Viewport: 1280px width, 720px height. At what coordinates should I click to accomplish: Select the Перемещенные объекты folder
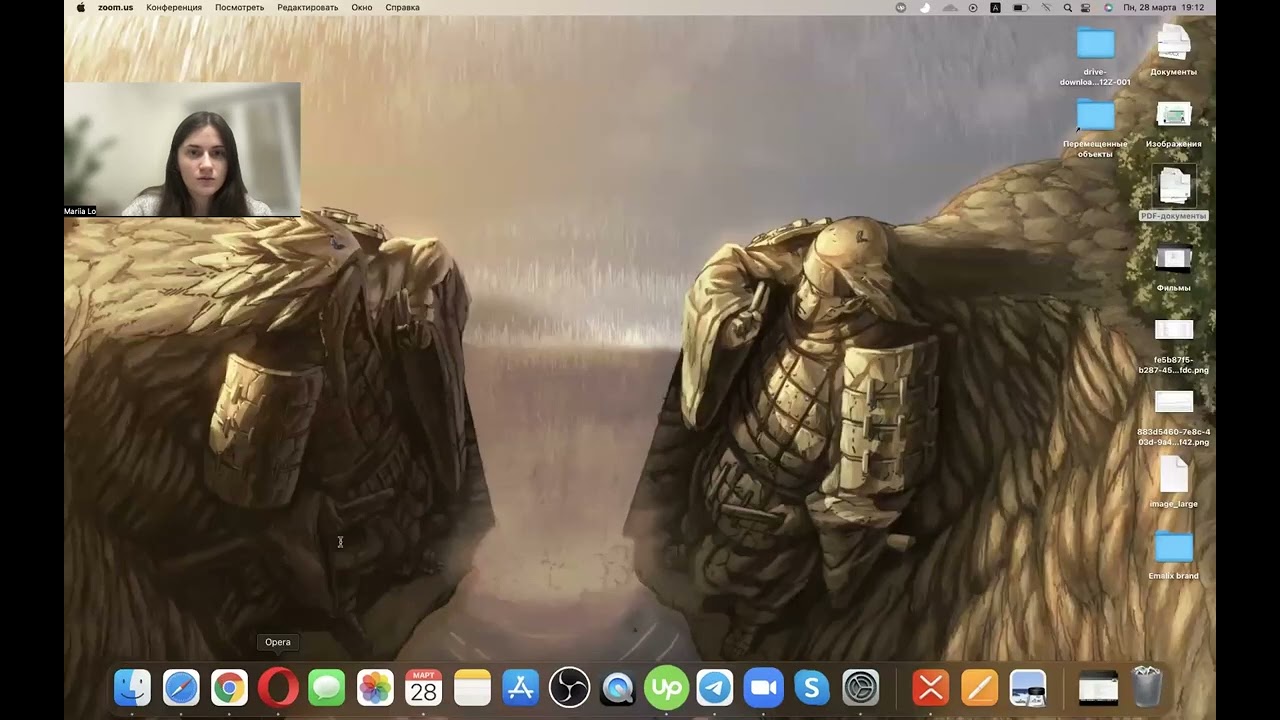click(1096, 129)
